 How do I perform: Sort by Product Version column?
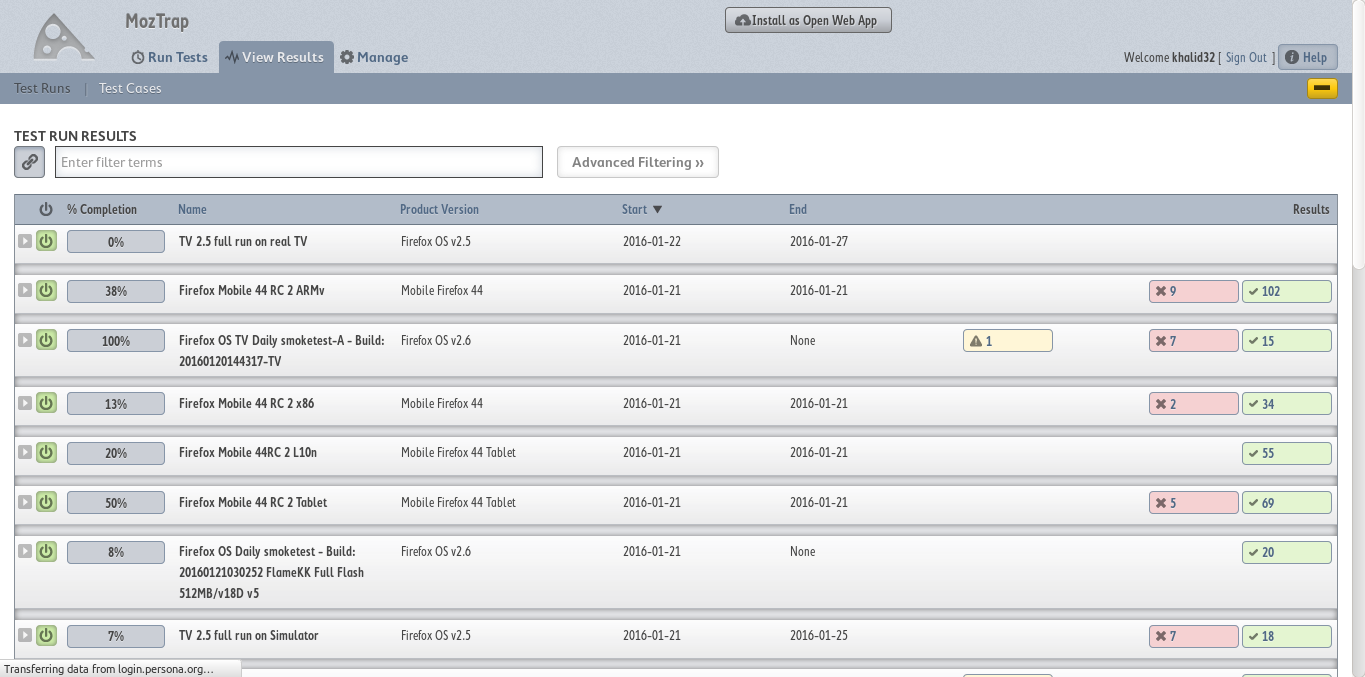(439, 209)
